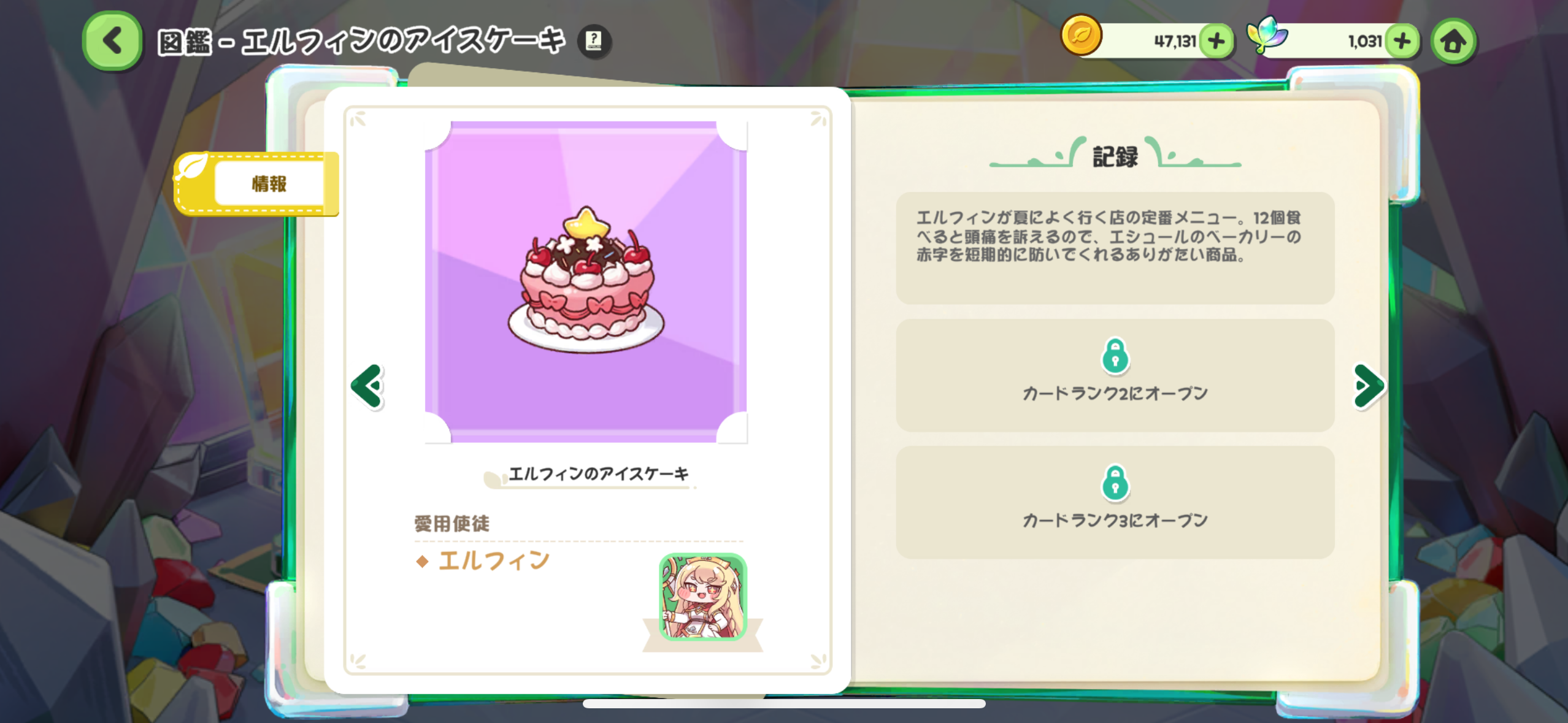
Task: Go back with the green arrow button
Action: (112, 42)
